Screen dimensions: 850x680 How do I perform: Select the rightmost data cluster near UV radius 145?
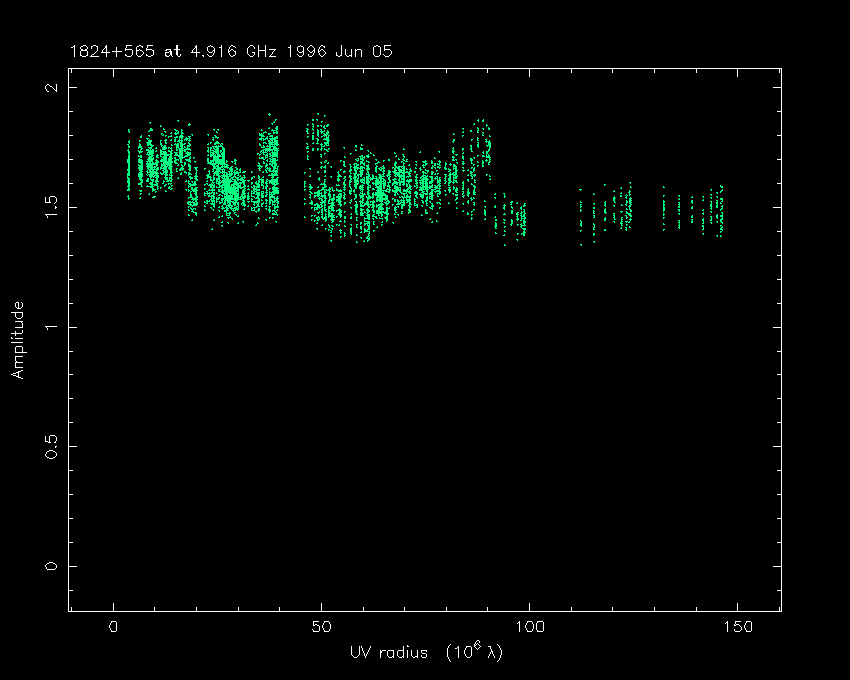(716, 211)
